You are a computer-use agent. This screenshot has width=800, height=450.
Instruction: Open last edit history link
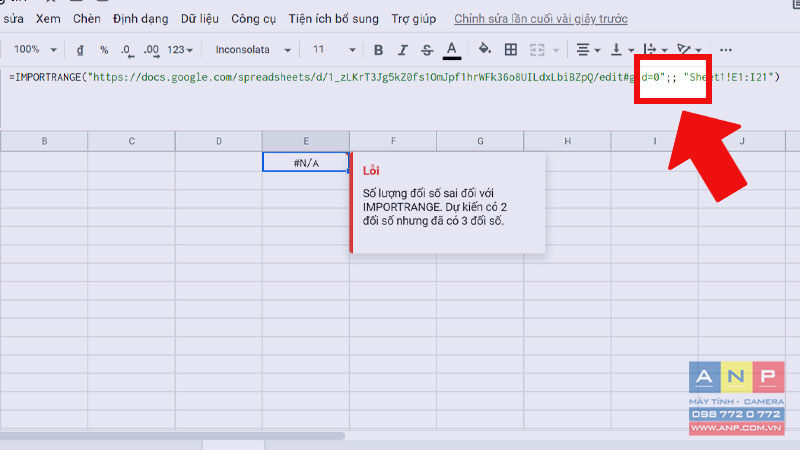click(x=541, y=19)
